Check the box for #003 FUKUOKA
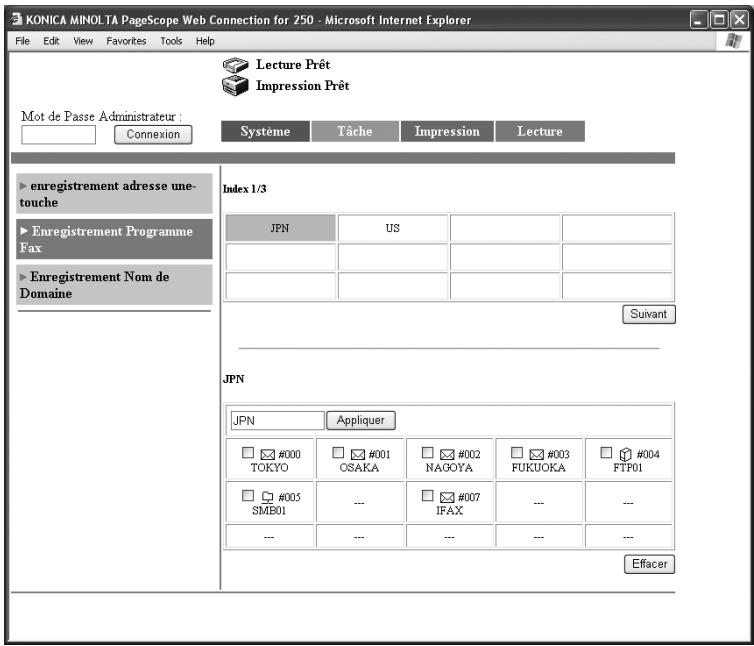Screen dimensions: 754x646 click(x=517, y=453)
